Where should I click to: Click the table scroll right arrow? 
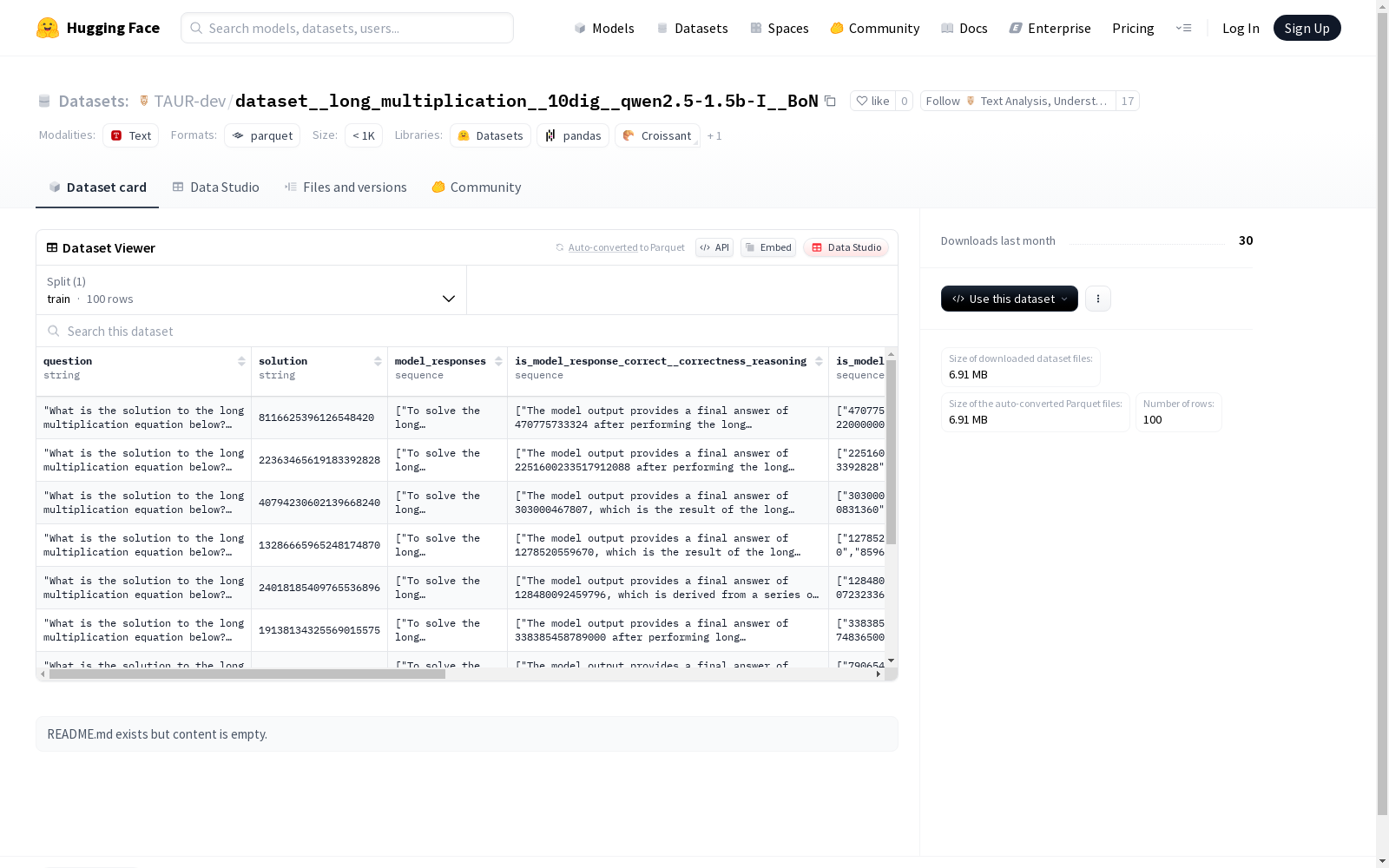coord(879,674)
